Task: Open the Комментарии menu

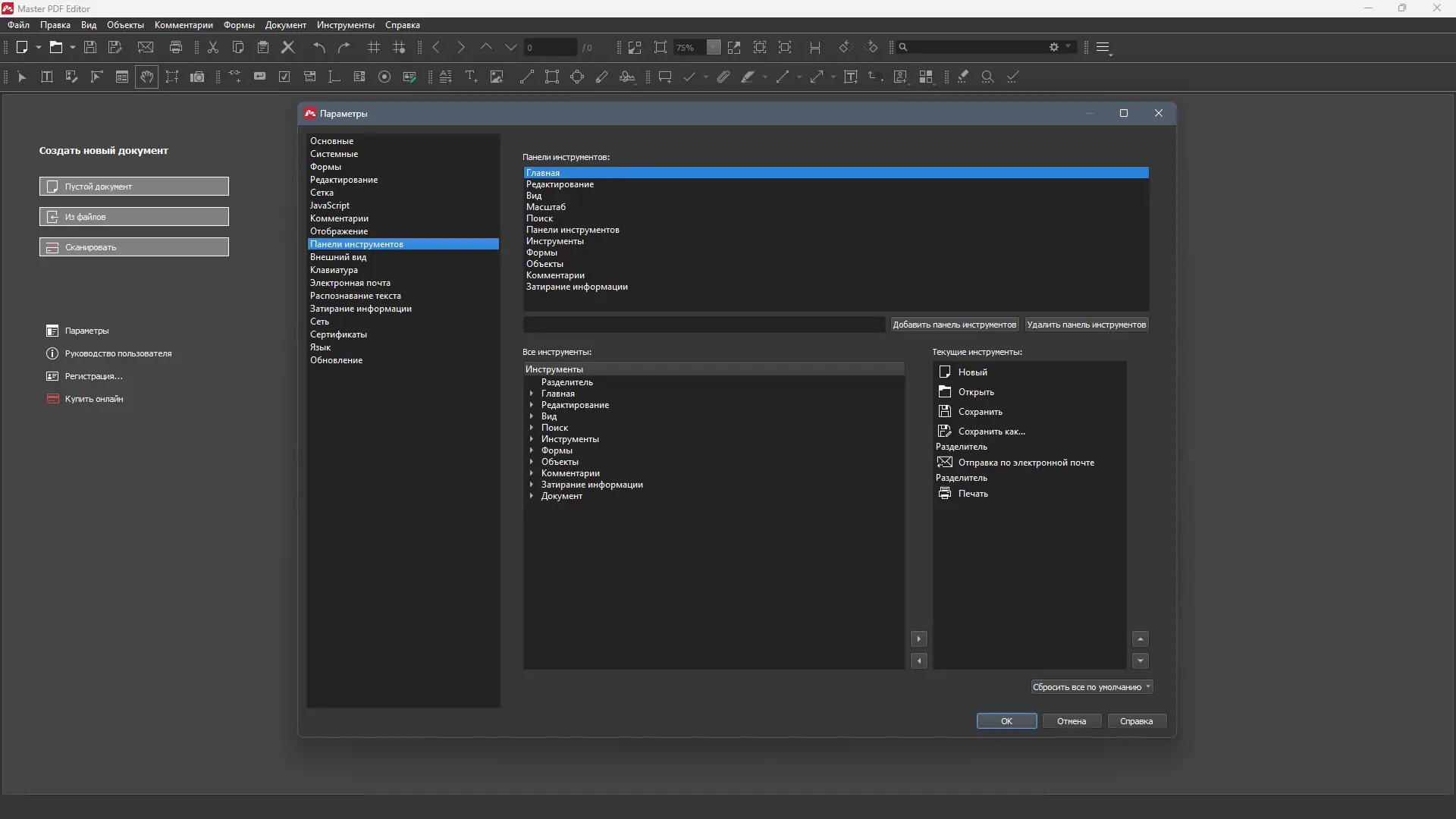Action: (184, 25)
